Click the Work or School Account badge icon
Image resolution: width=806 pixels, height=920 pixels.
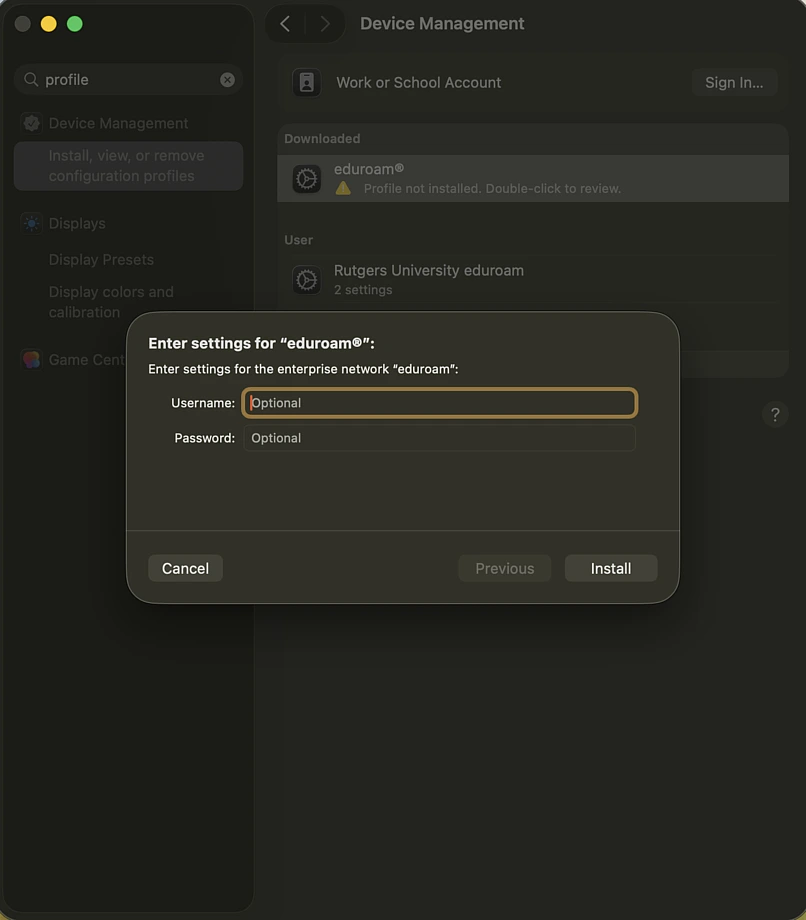click(307, 82)
